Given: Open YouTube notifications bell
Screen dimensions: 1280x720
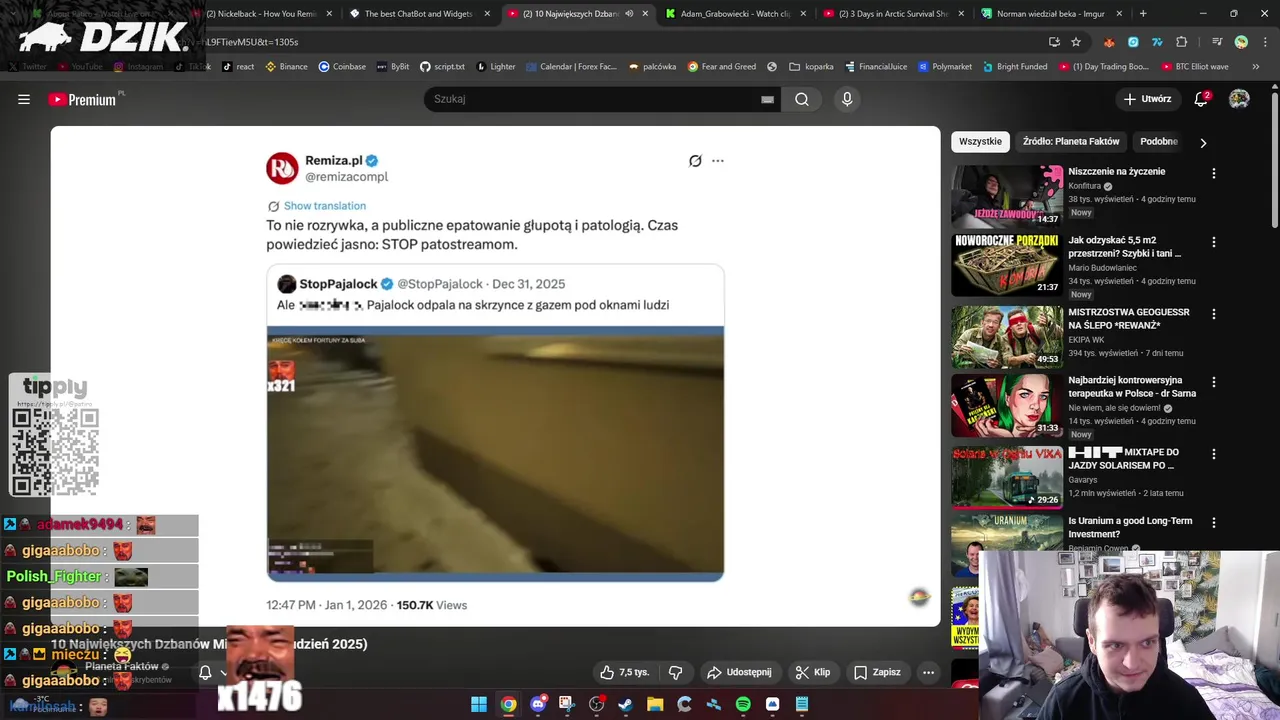Looking at the screenshot, I should pos(1201,99).
